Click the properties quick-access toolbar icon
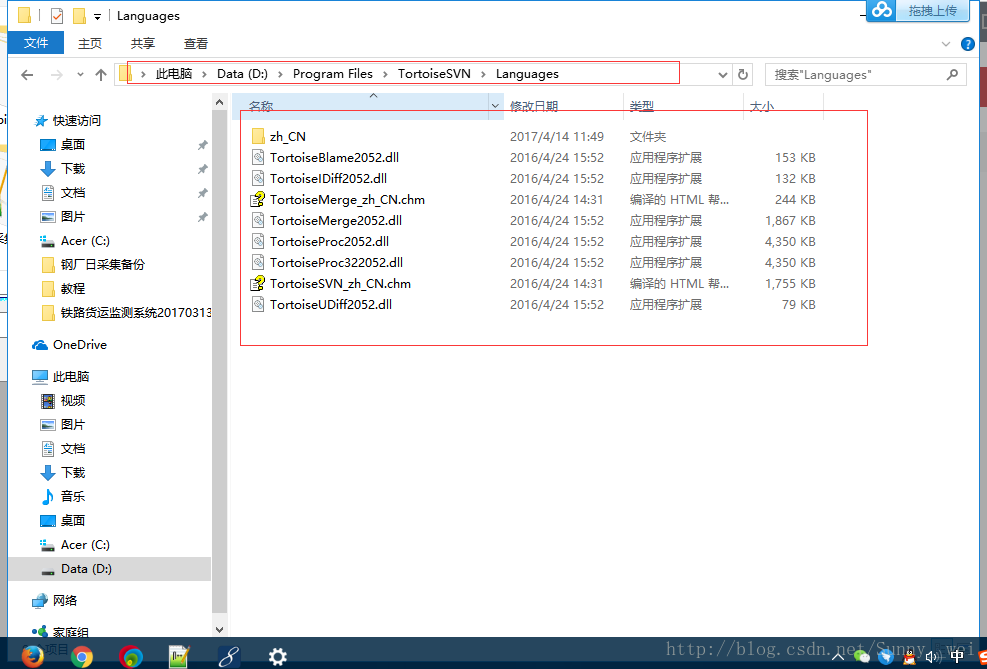 (x=57, y=16)
